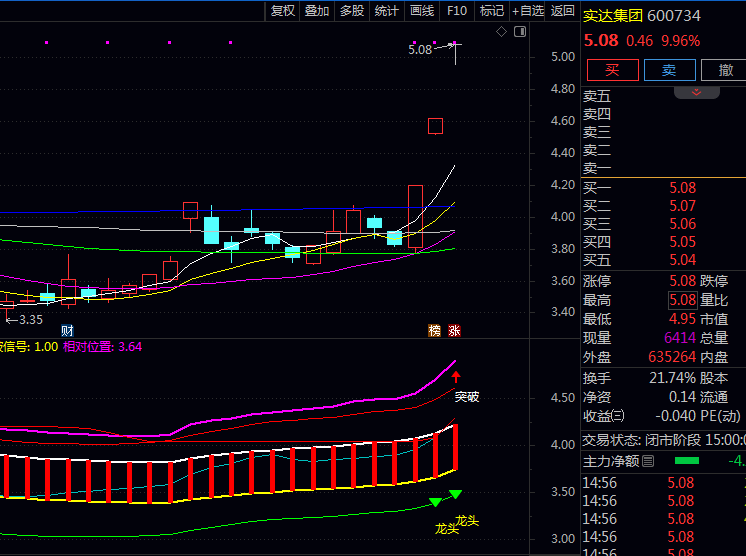Screen dimensions: 746x556
Task: Click the diamond icon above the chart
Action: pyautogui.click(x=502, y=32)
